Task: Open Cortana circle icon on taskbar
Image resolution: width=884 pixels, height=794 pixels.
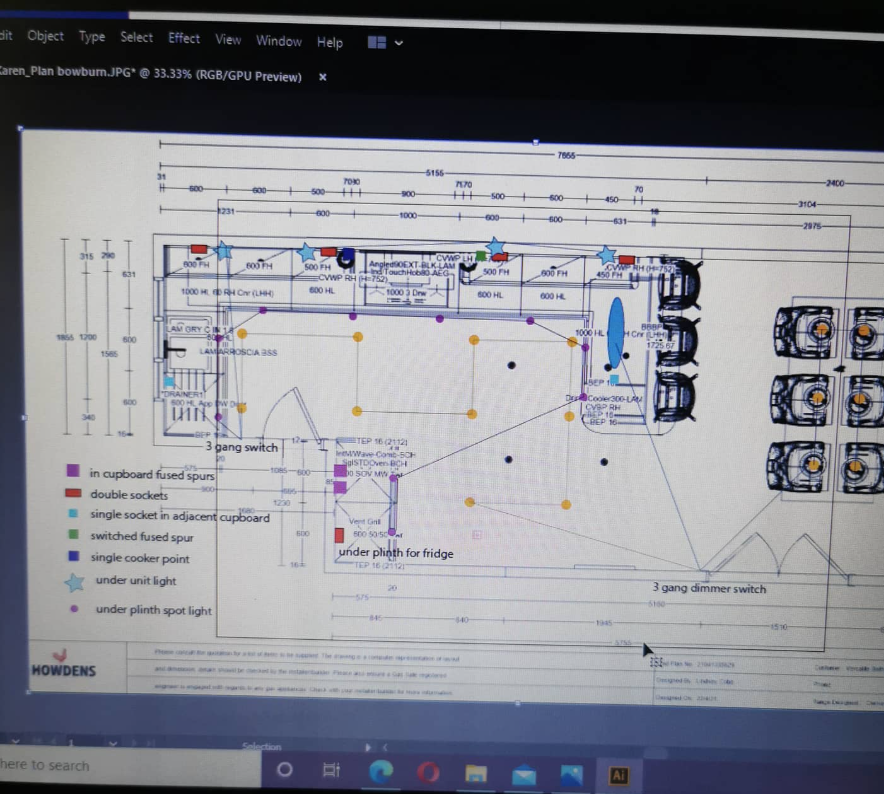Action: click(285, 770)
